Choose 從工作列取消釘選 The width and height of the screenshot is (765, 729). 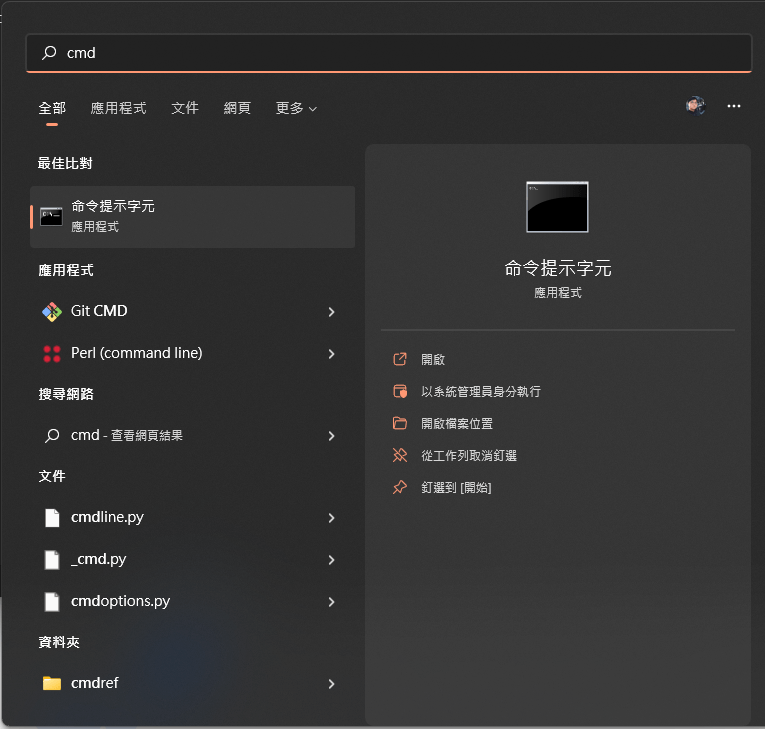point(469,456)
